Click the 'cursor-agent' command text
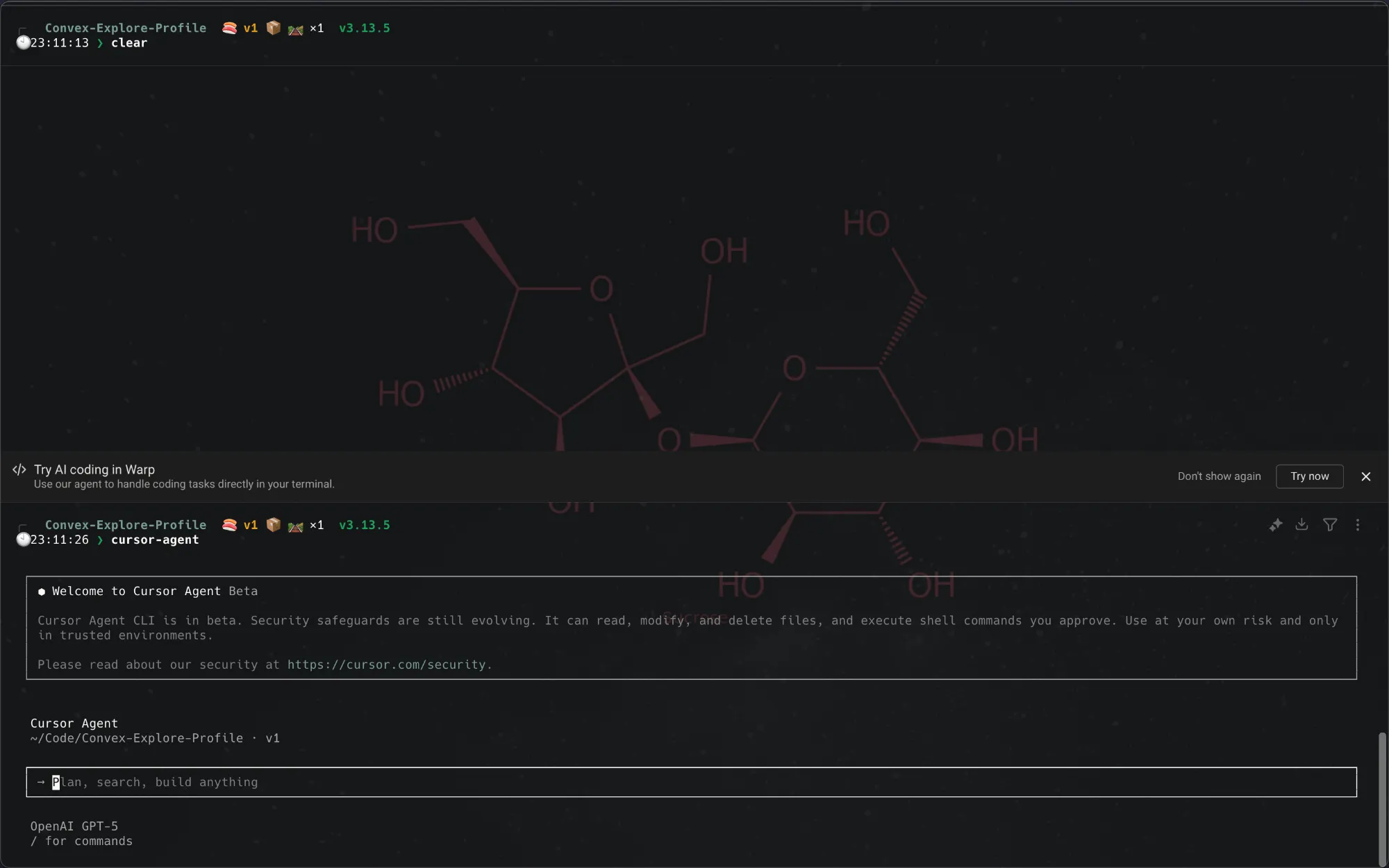The height and width of the screenshot is (868, 1389). (155, 540)
